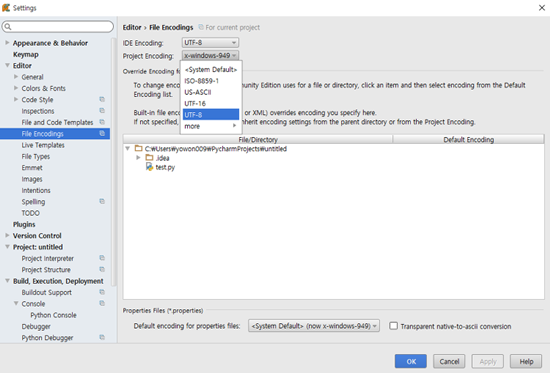This screenshot has height=373, width=550.
Task: Click the Python file icon of test.py
Action: point(149,167)
